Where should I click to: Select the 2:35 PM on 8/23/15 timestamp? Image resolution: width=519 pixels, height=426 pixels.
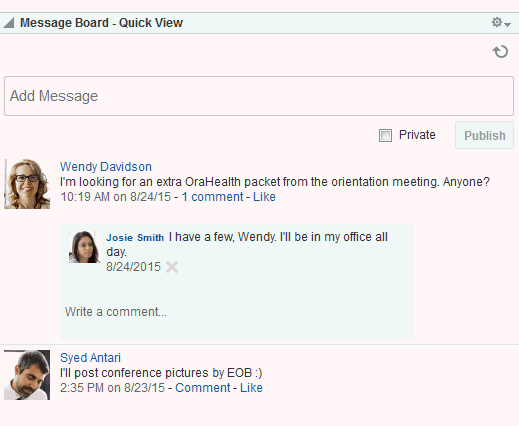coord(112,388)
